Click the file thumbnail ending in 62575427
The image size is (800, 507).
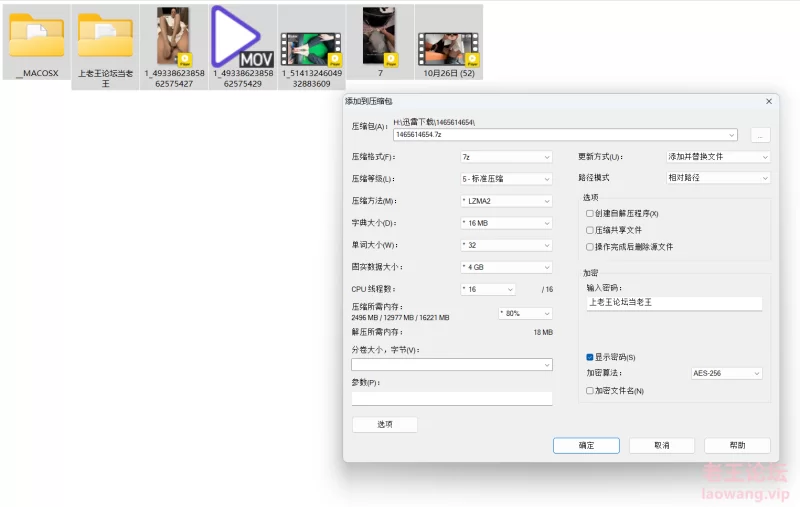click(174, 37)
